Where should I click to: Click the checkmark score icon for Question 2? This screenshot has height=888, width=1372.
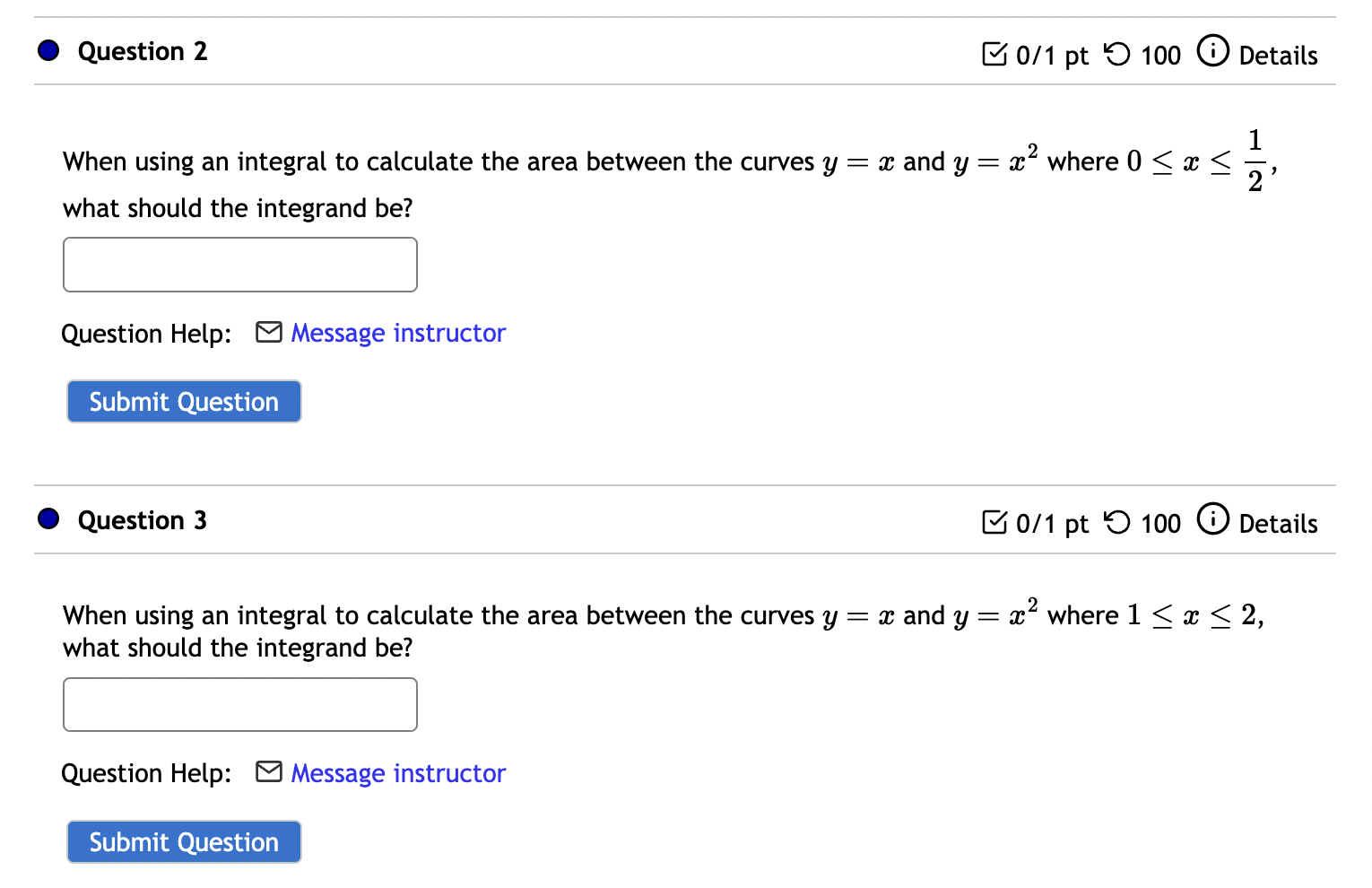[x=994, y=54]
